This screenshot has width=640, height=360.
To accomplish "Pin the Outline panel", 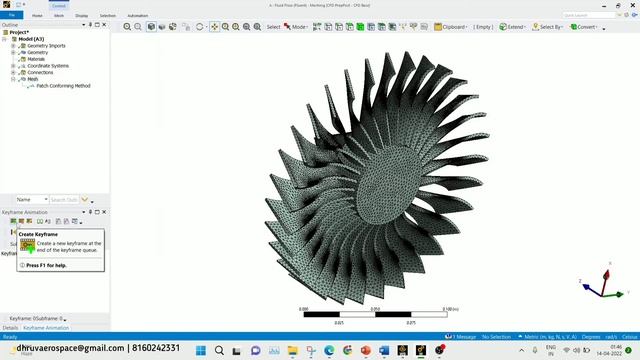I will 90,25.
